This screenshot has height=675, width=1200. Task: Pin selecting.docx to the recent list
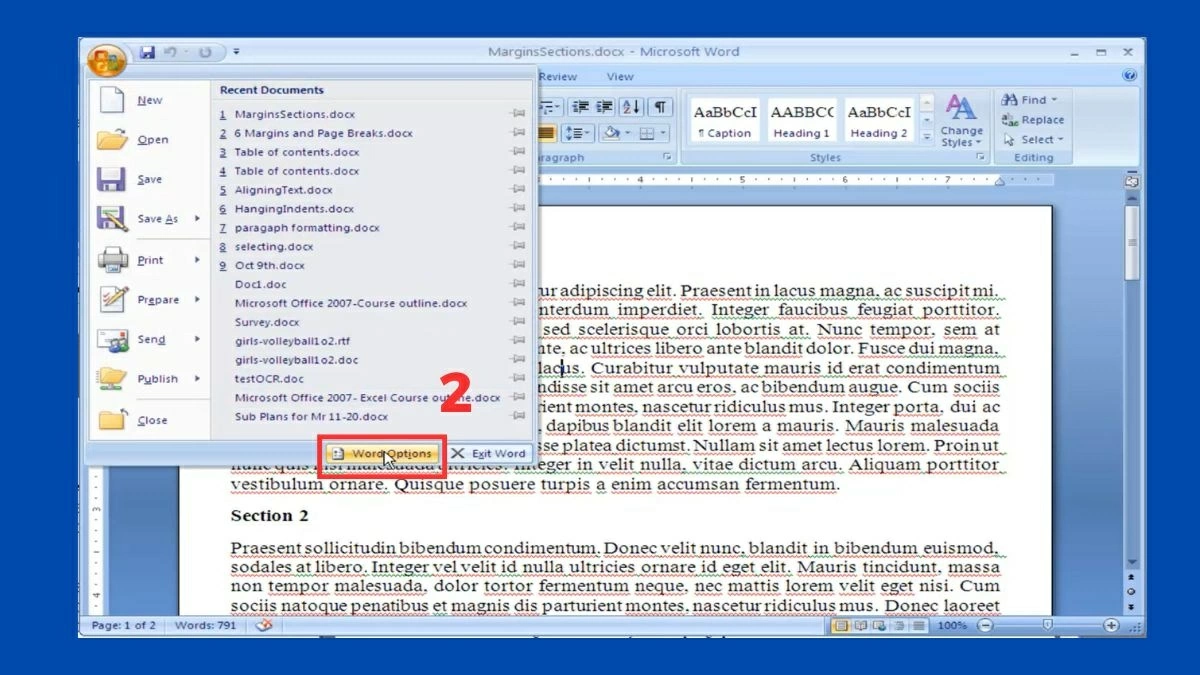pyautogui.click(x=518, y=247)
